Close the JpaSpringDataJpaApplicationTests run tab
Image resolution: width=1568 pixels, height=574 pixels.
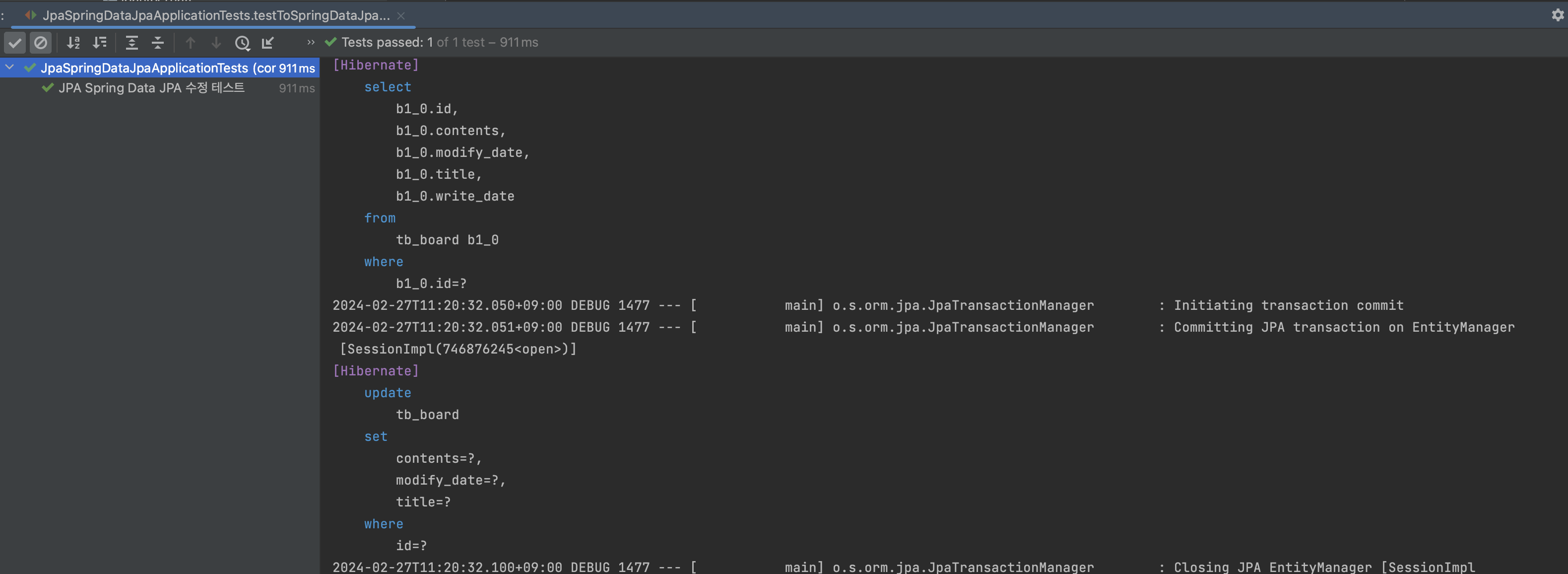(x=400, y=16)
